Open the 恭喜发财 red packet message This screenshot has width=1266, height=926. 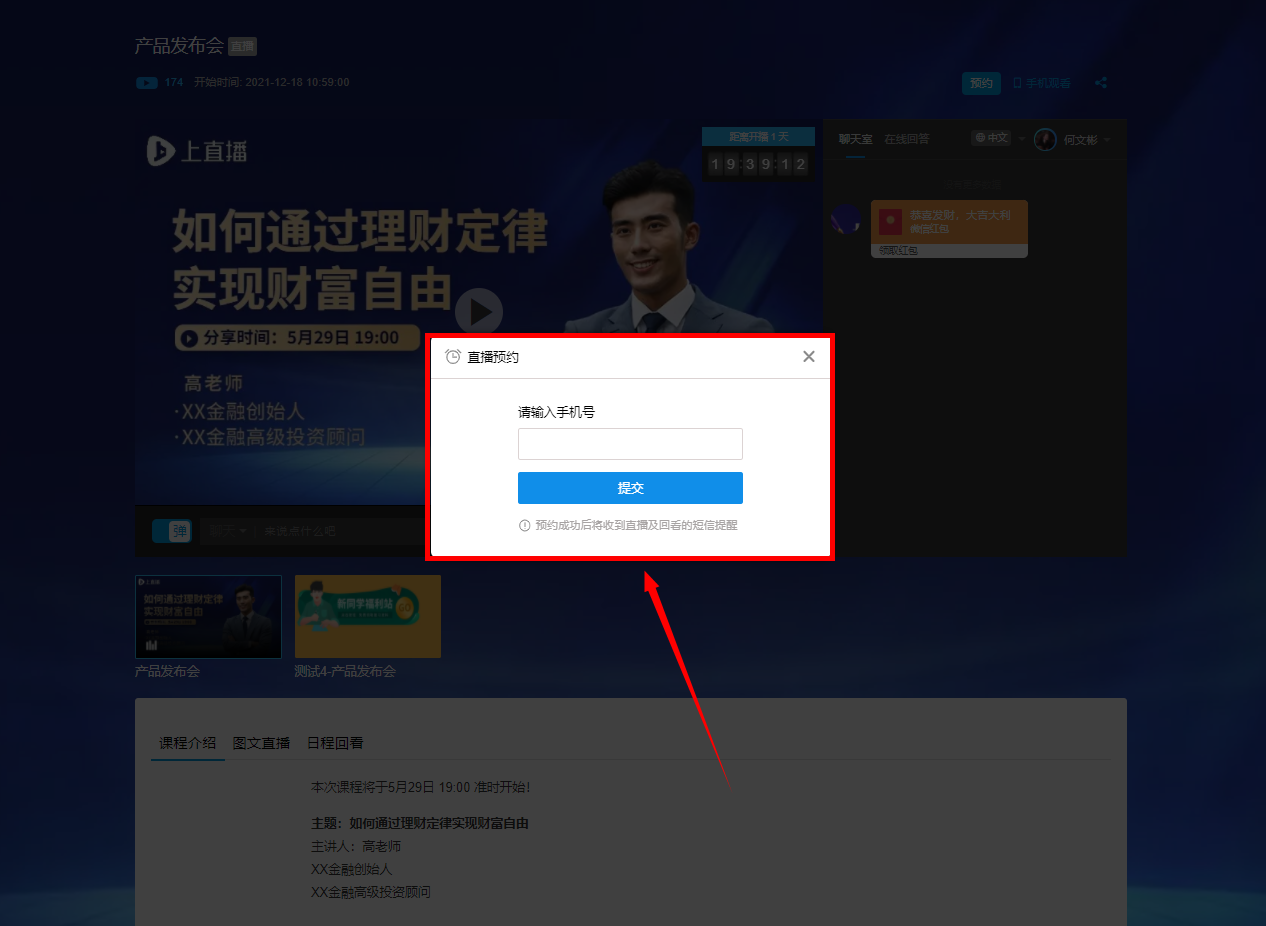(949, 222)
